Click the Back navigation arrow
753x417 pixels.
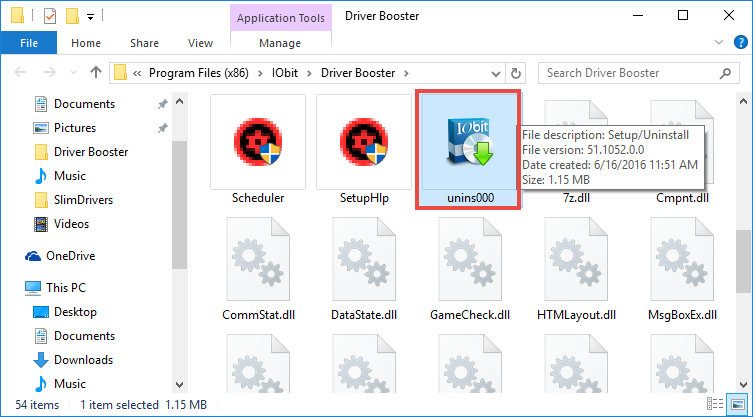(20, 73)
